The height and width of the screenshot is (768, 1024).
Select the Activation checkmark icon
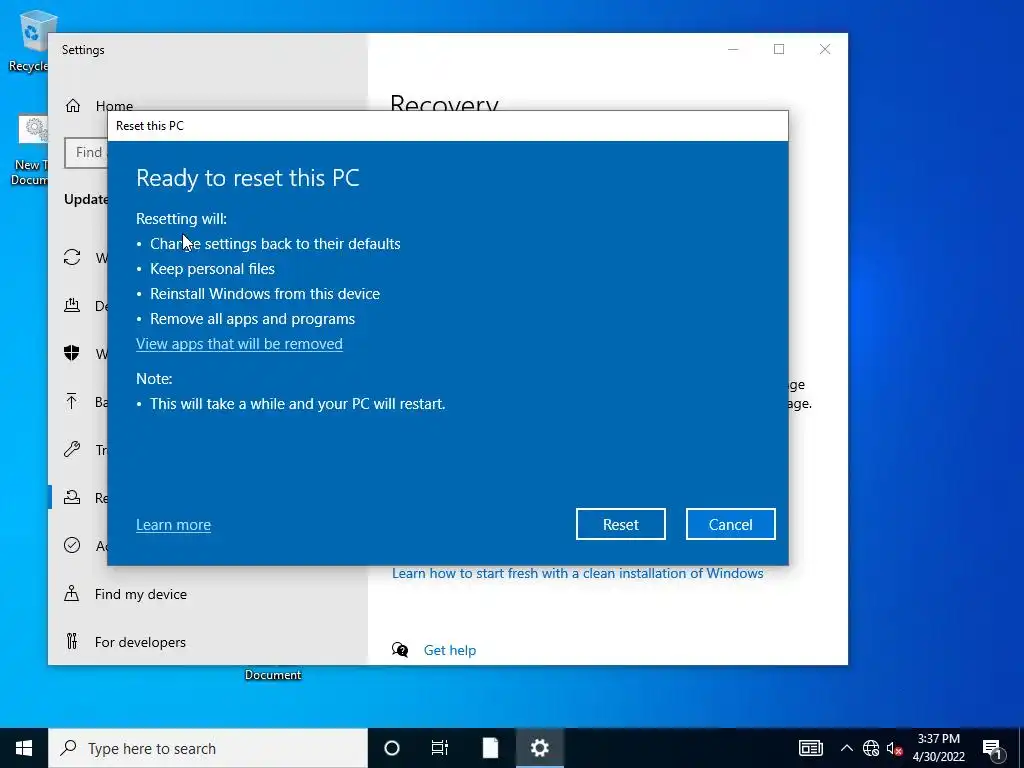pos(72,545)
